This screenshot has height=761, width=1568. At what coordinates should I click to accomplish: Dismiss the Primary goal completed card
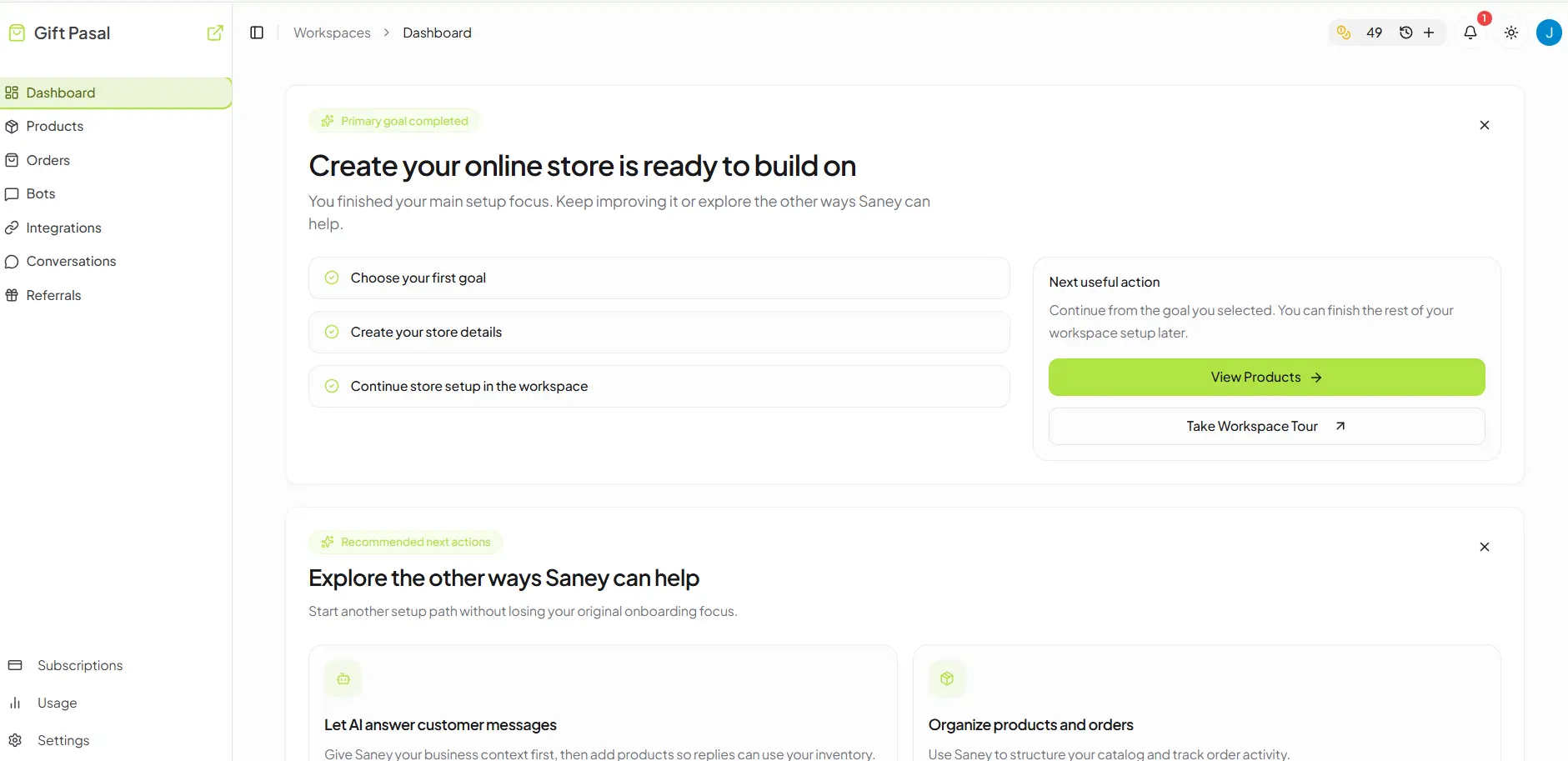[x=1484, y=125]
